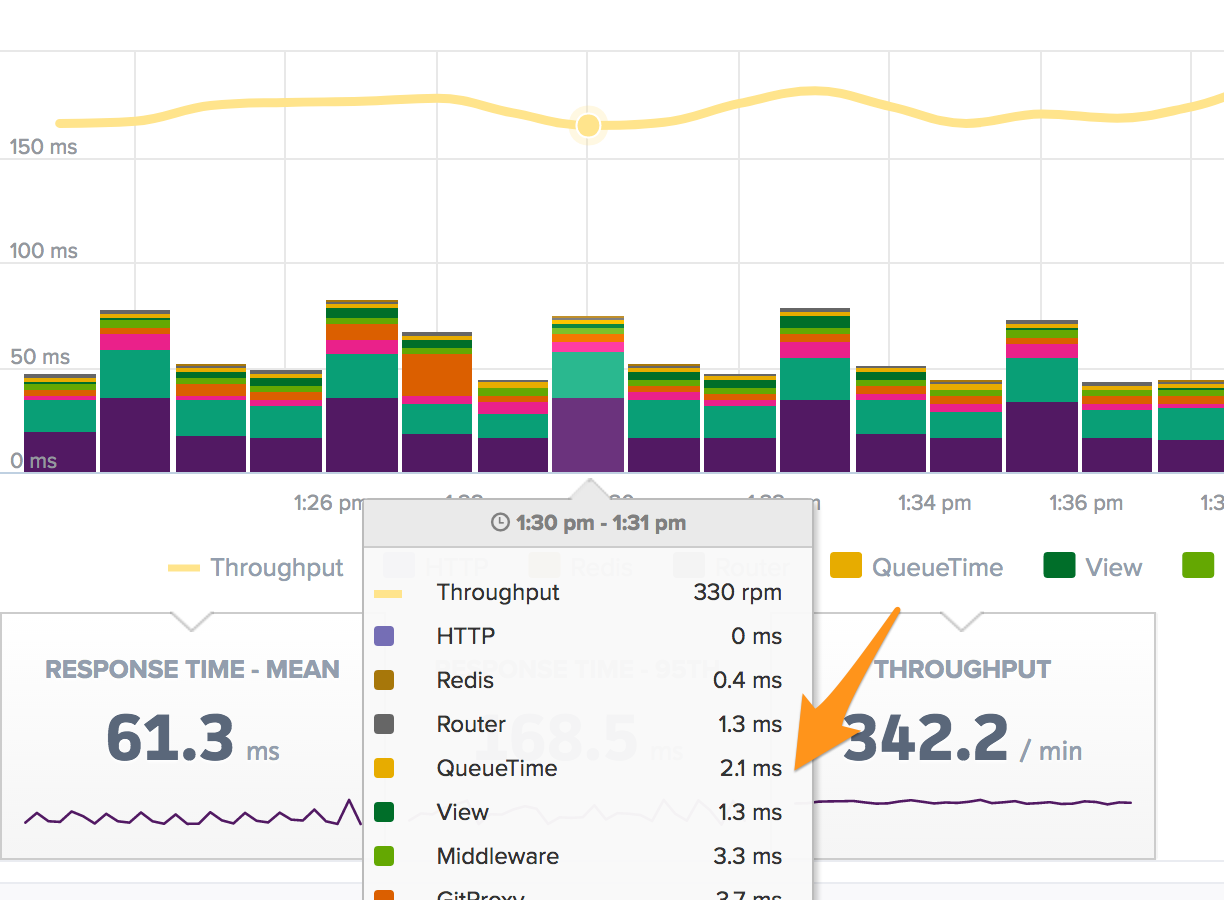This screenshot has width=1224, height=900.
Task: Click the Router 1.3 ms tooltip value
Action: (750, 725)
